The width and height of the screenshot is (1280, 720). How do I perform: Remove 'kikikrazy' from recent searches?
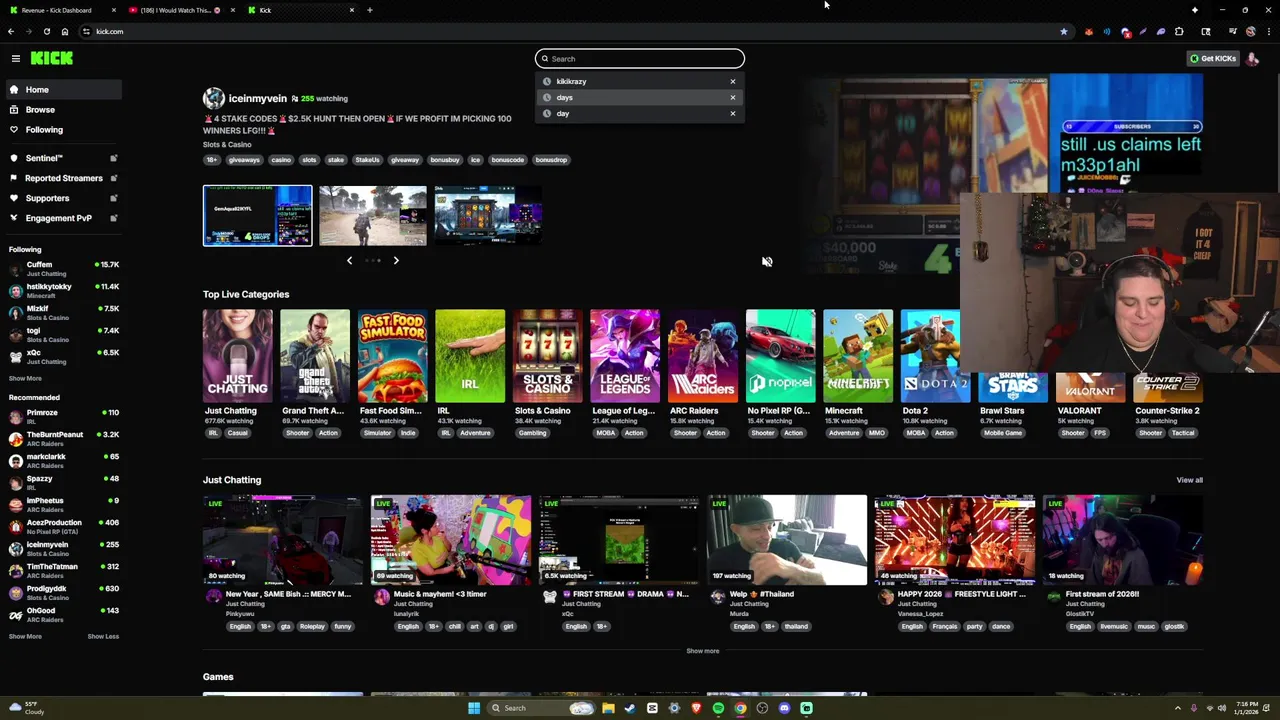(733, 82)
